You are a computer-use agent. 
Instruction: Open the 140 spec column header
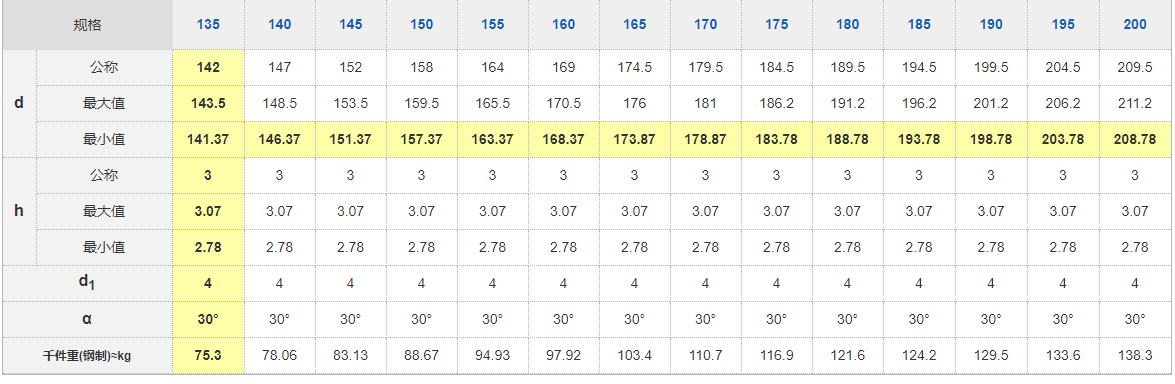pyautogui.click(x=280, y=25)
